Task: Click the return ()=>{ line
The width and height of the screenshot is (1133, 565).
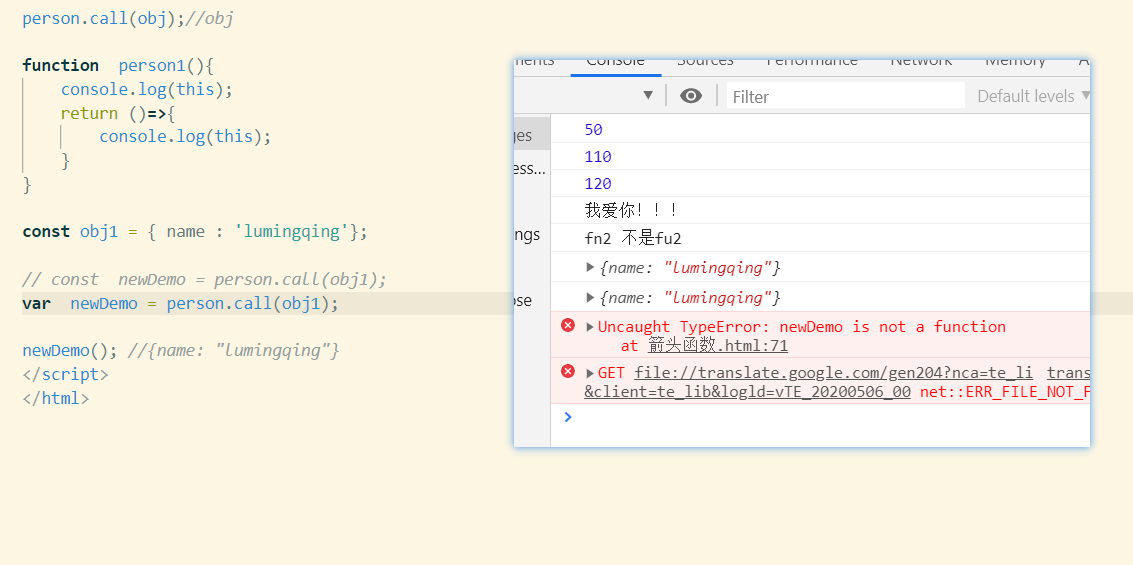Action: (x=119, y=113)
